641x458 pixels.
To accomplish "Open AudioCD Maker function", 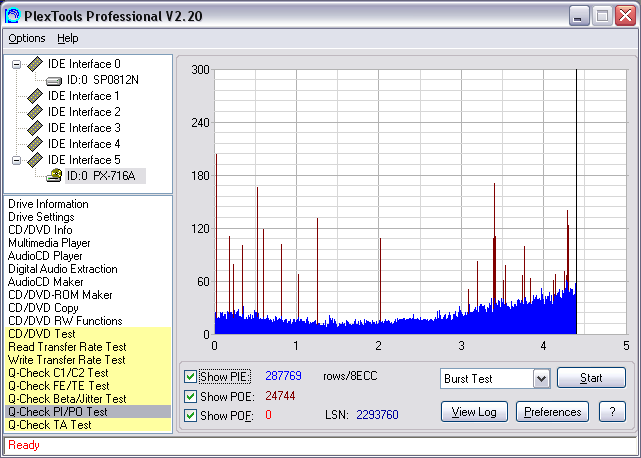I will click(45, 282).
